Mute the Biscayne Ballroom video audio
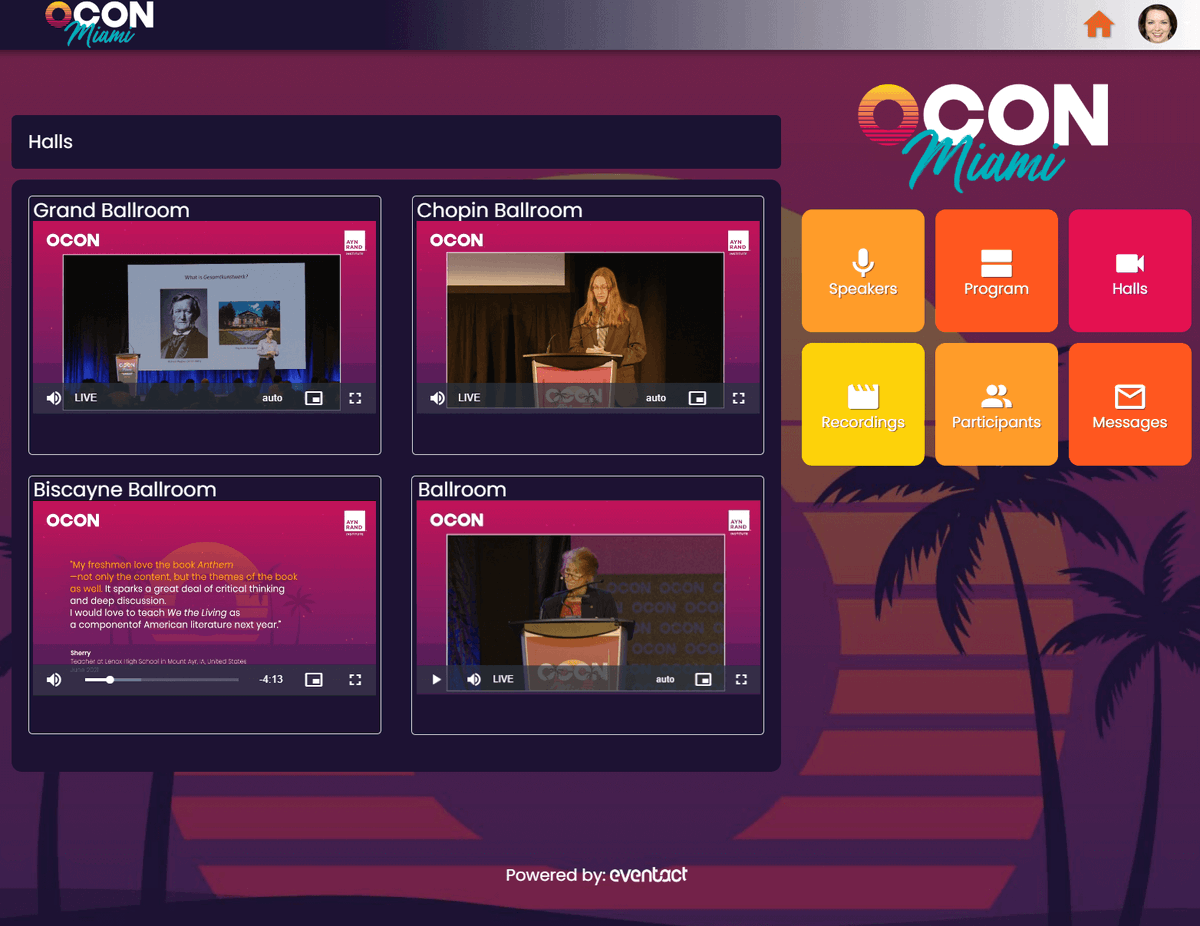This screenshot has width=1200, height=926. [x=53, y=679]
